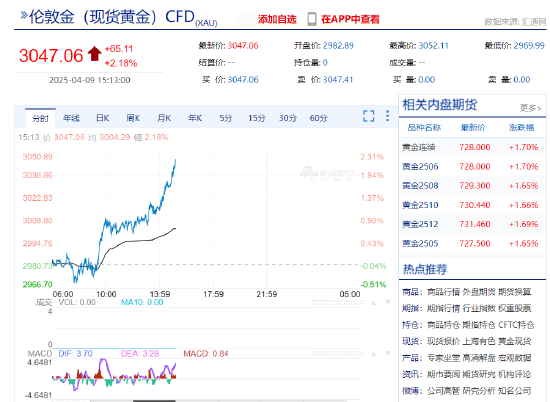Viewport: 550px width, 402px height.
Task: Click the 开盘价 2982.89 value
Action: click(x=338, y=46)
